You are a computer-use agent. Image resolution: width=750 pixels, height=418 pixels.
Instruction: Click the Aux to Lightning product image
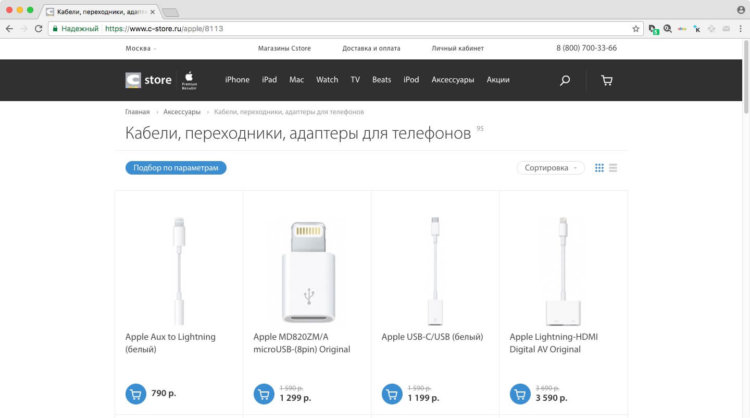click(179, 271)
